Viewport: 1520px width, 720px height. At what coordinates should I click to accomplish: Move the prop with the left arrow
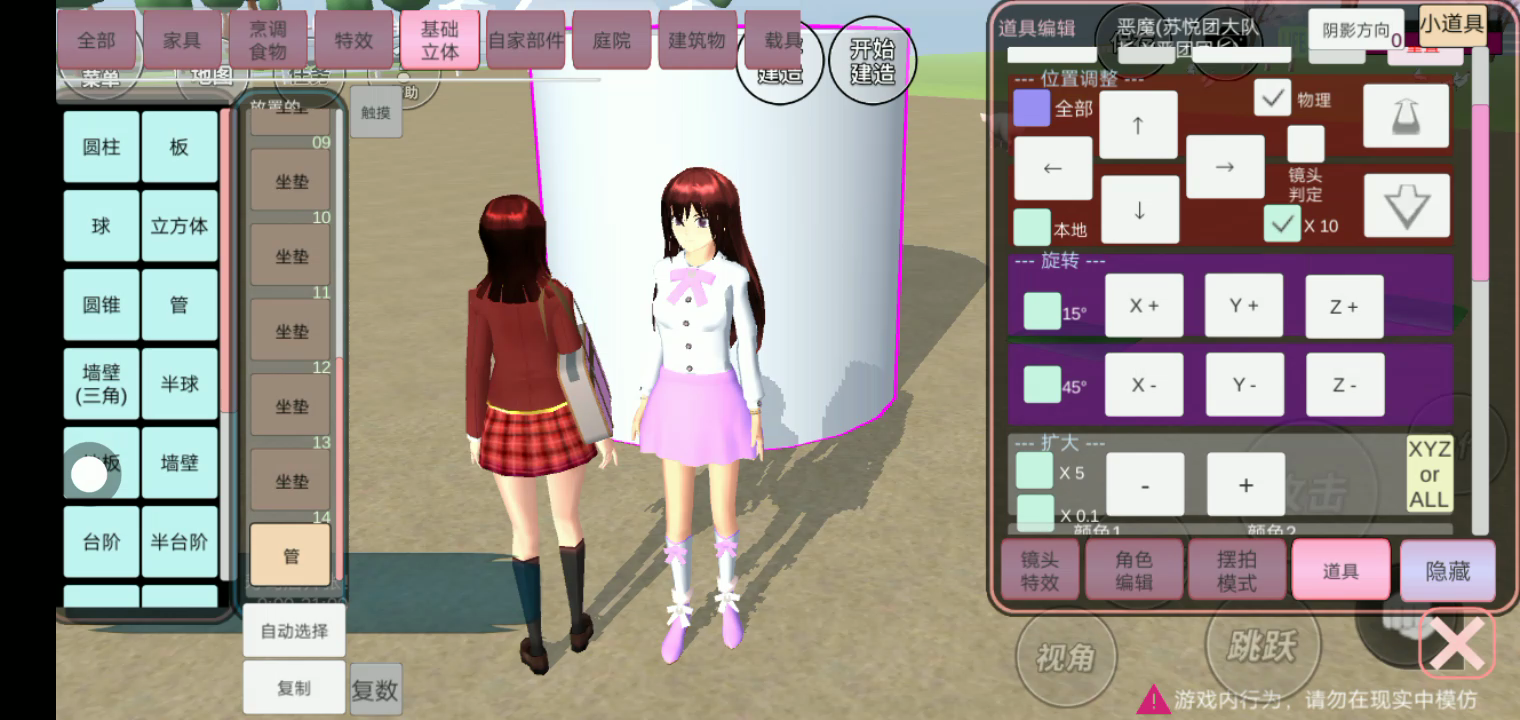[x=1053, y=168]
